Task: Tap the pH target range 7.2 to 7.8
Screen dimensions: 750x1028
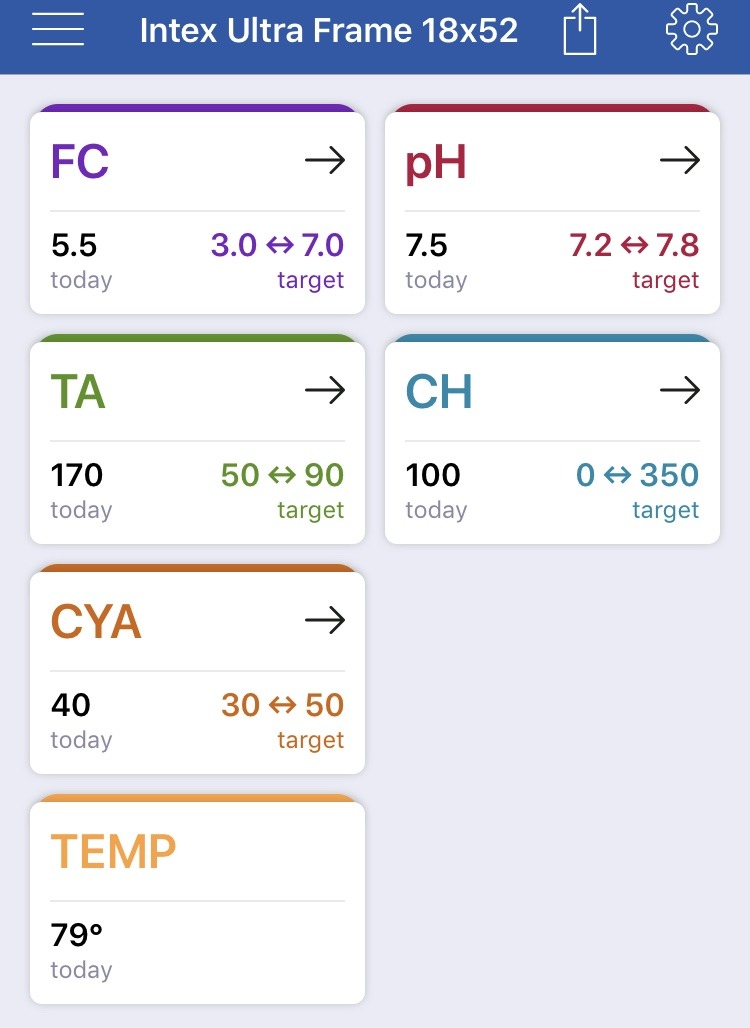Action: (x=634, y=245)
